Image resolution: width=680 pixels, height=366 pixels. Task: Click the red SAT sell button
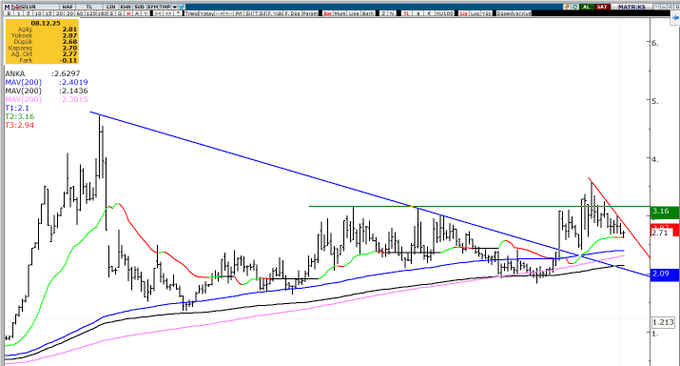pos(603,7)
